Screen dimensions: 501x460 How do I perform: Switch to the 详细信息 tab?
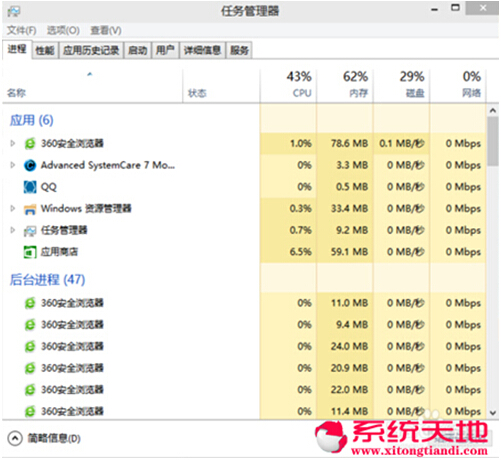[202, 50]
